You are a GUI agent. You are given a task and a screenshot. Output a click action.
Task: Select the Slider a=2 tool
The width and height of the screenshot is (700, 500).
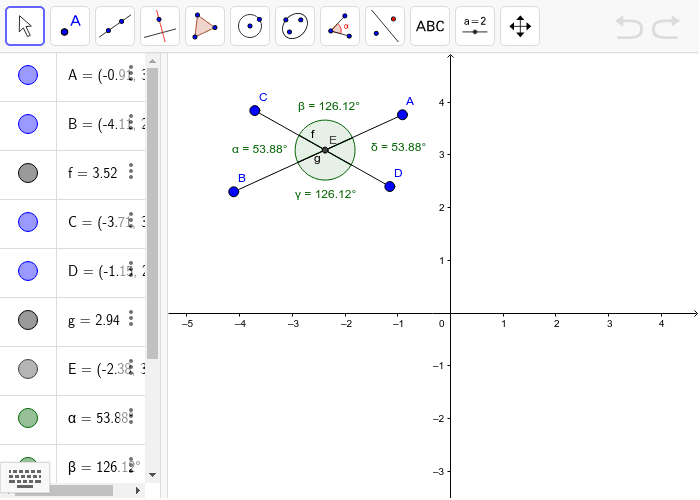pyautogui.click(x=475, y=26)
